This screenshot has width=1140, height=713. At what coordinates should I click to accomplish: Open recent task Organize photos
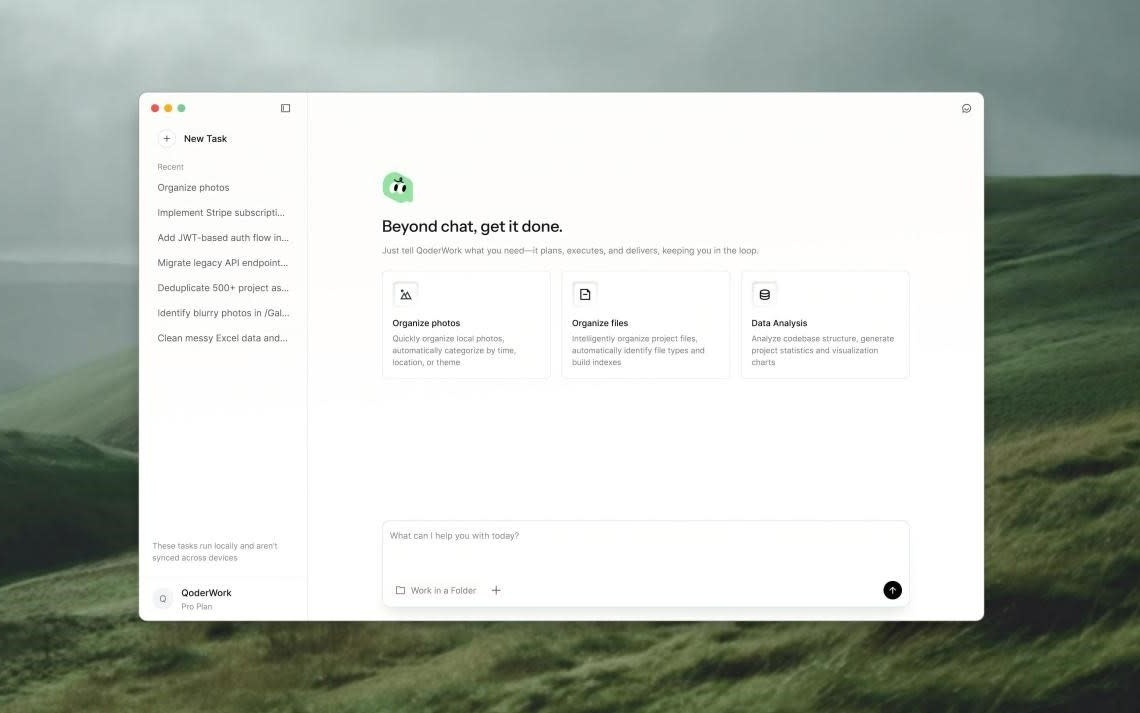pos(193,188)
